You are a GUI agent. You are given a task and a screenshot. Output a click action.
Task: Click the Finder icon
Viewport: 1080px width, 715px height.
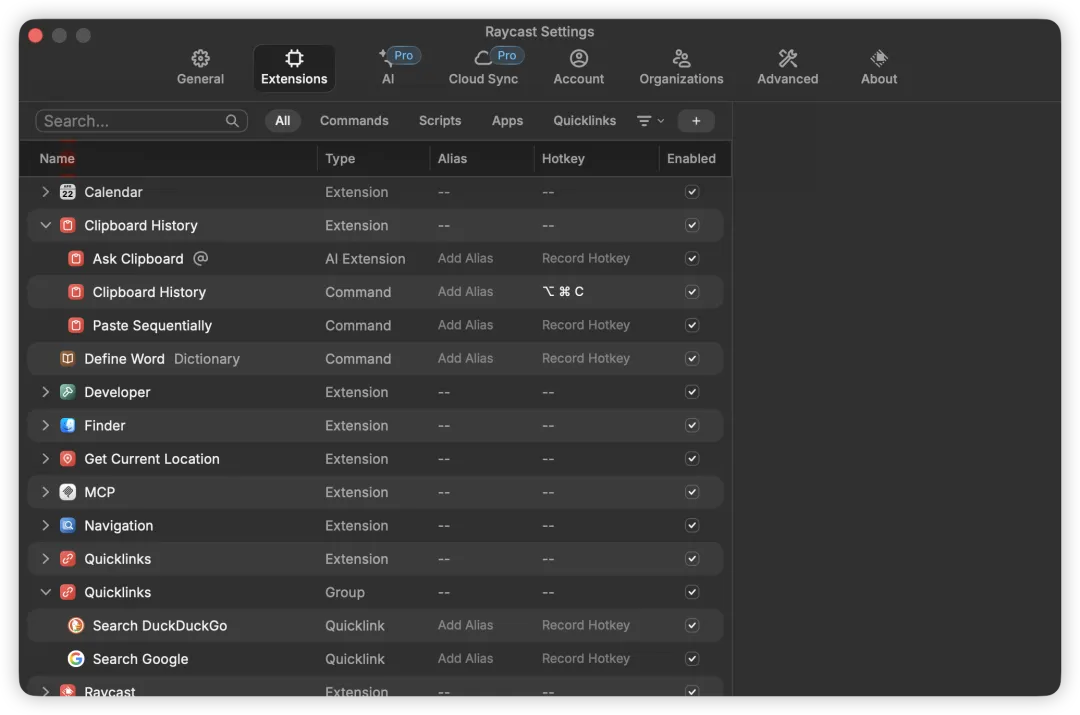(68, 425)
